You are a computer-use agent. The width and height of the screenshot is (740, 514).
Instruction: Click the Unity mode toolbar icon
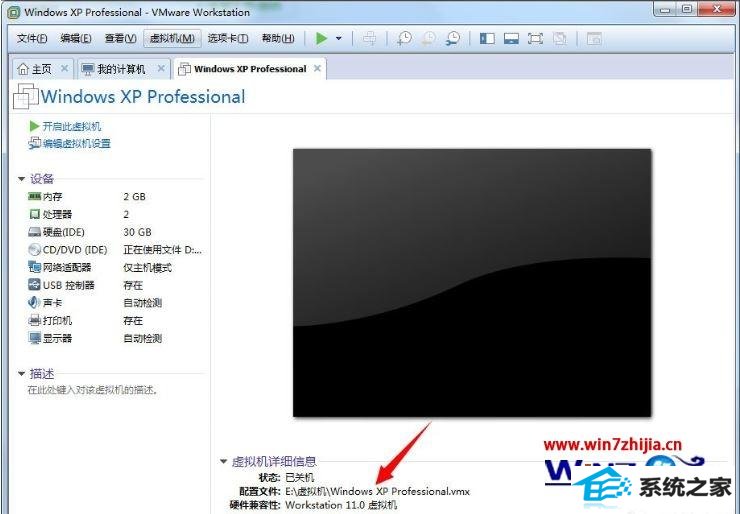click(560, 38)
